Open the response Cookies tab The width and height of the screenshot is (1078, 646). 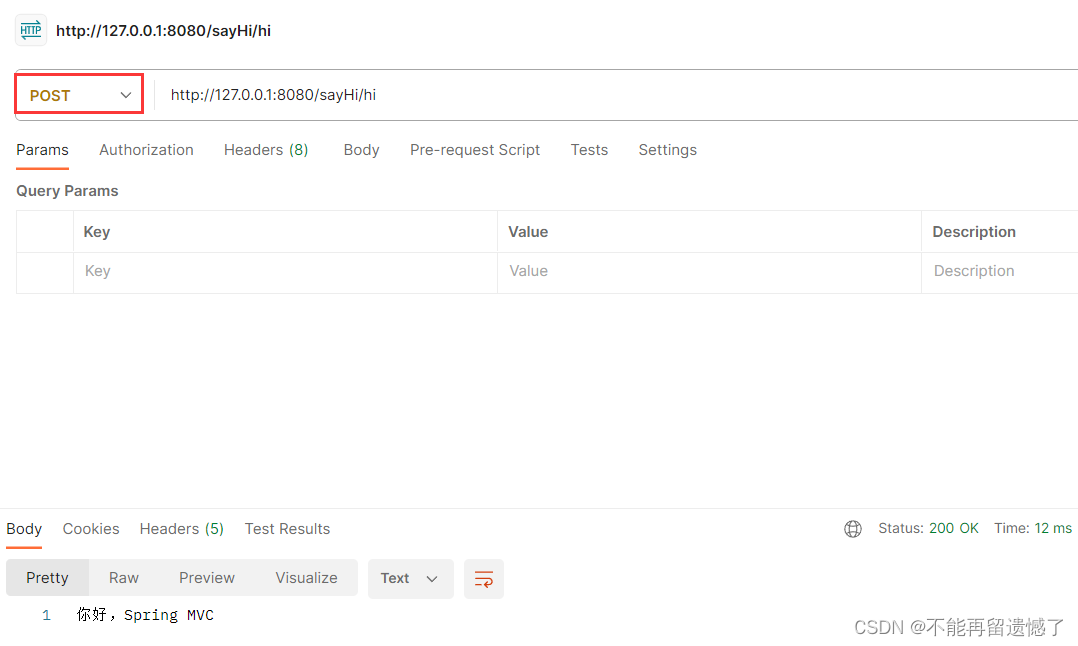(x=91, y=529)
